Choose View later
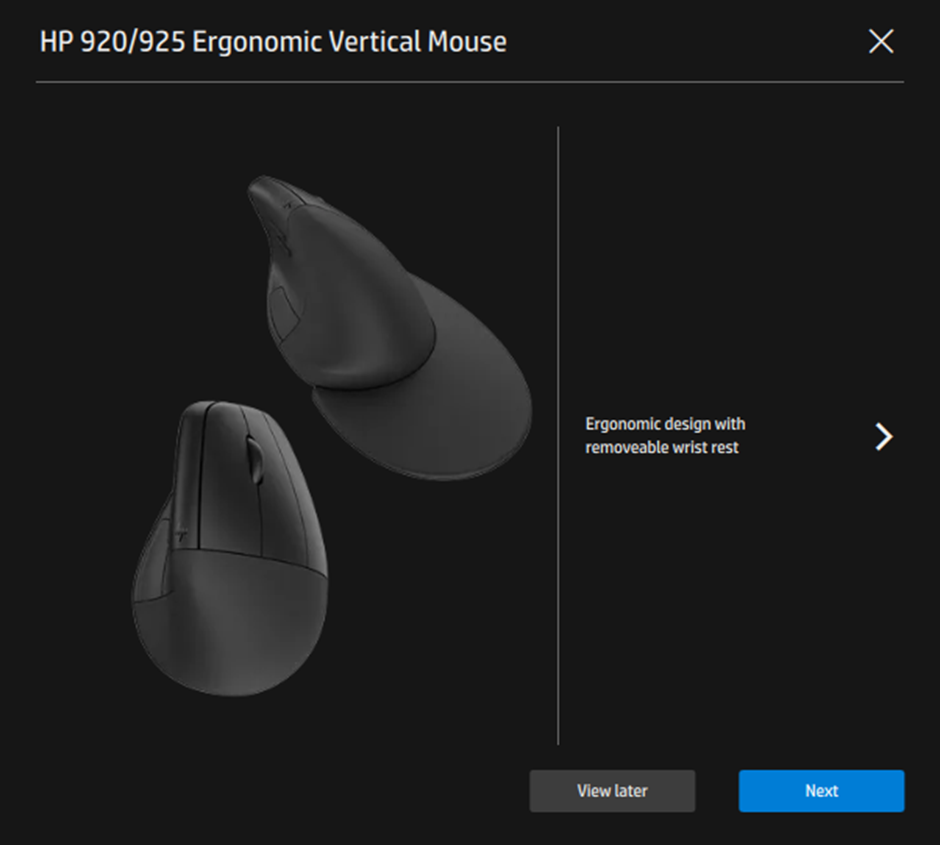This screenshot has width=940, height=845. tap(612, 791)
